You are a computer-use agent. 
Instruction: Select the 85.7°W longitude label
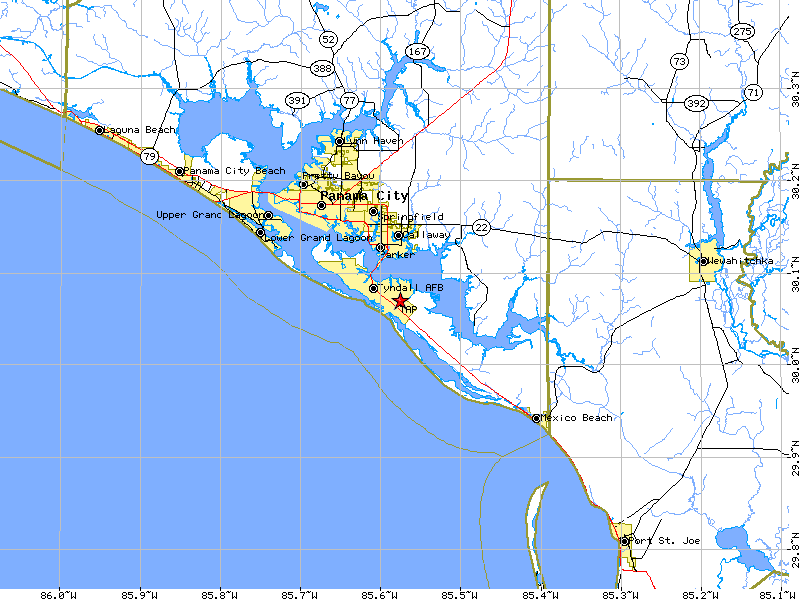pos(300,594)
